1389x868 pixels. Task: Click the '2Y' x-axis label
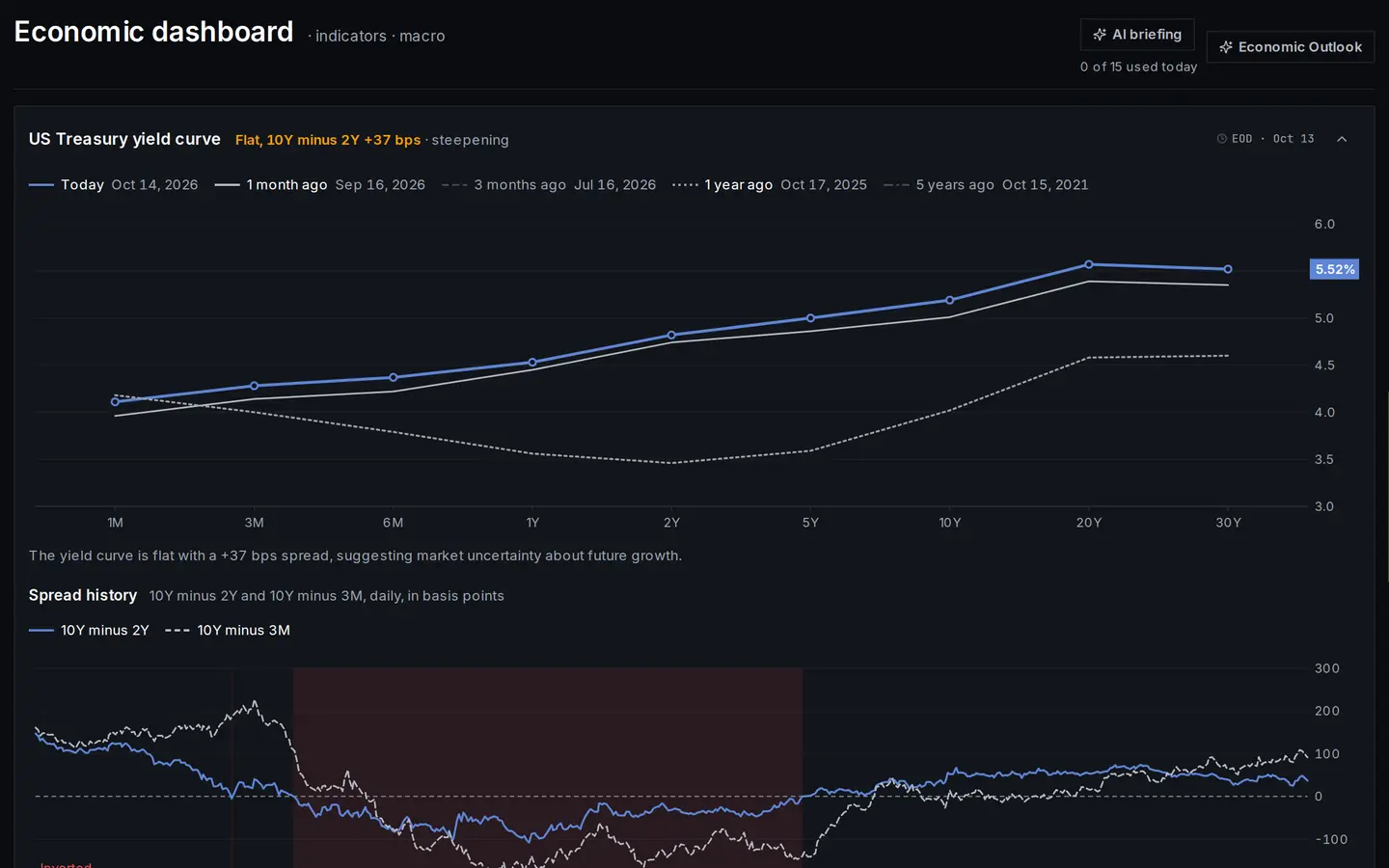pyautogui.click(x=671, y=523)
